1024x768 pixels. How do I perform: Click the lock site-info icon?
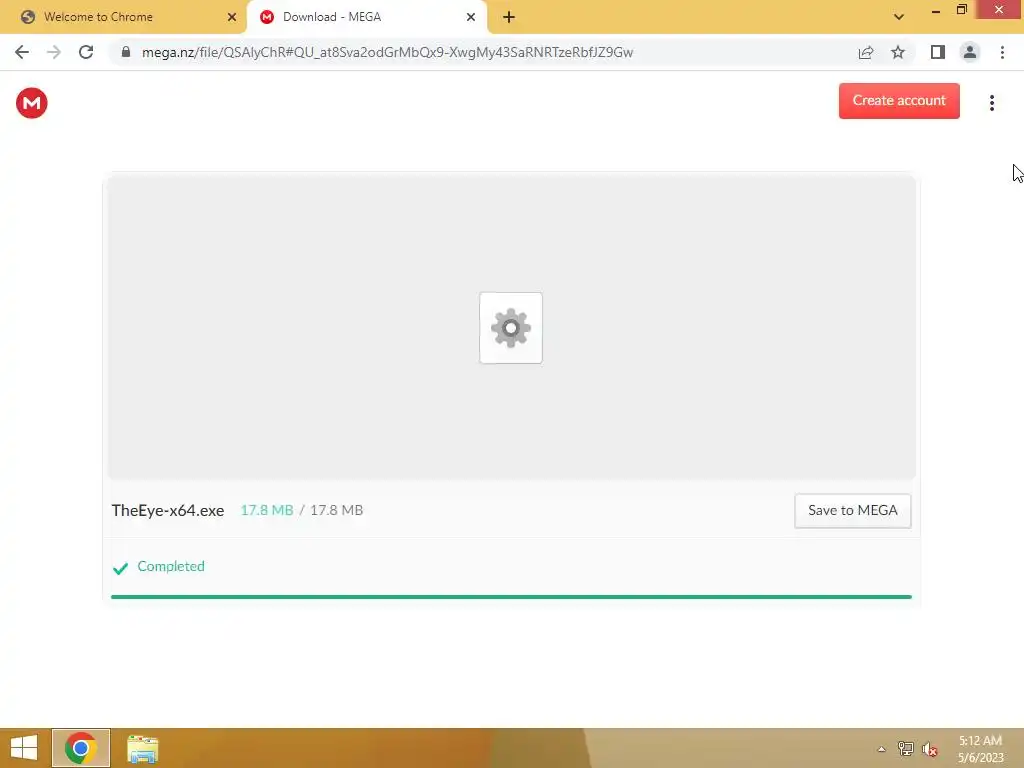pos(126,52)
